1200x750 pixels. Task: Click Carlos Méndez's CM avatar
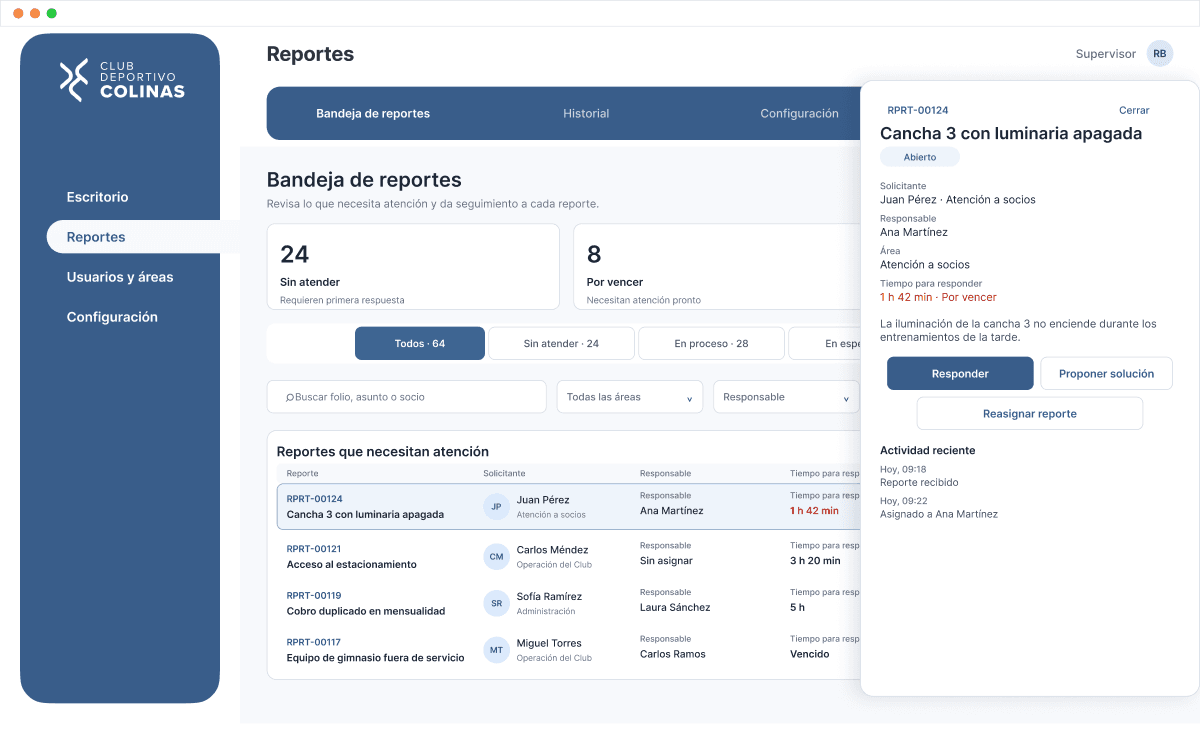pyautogui.click(x=496, y=557)
